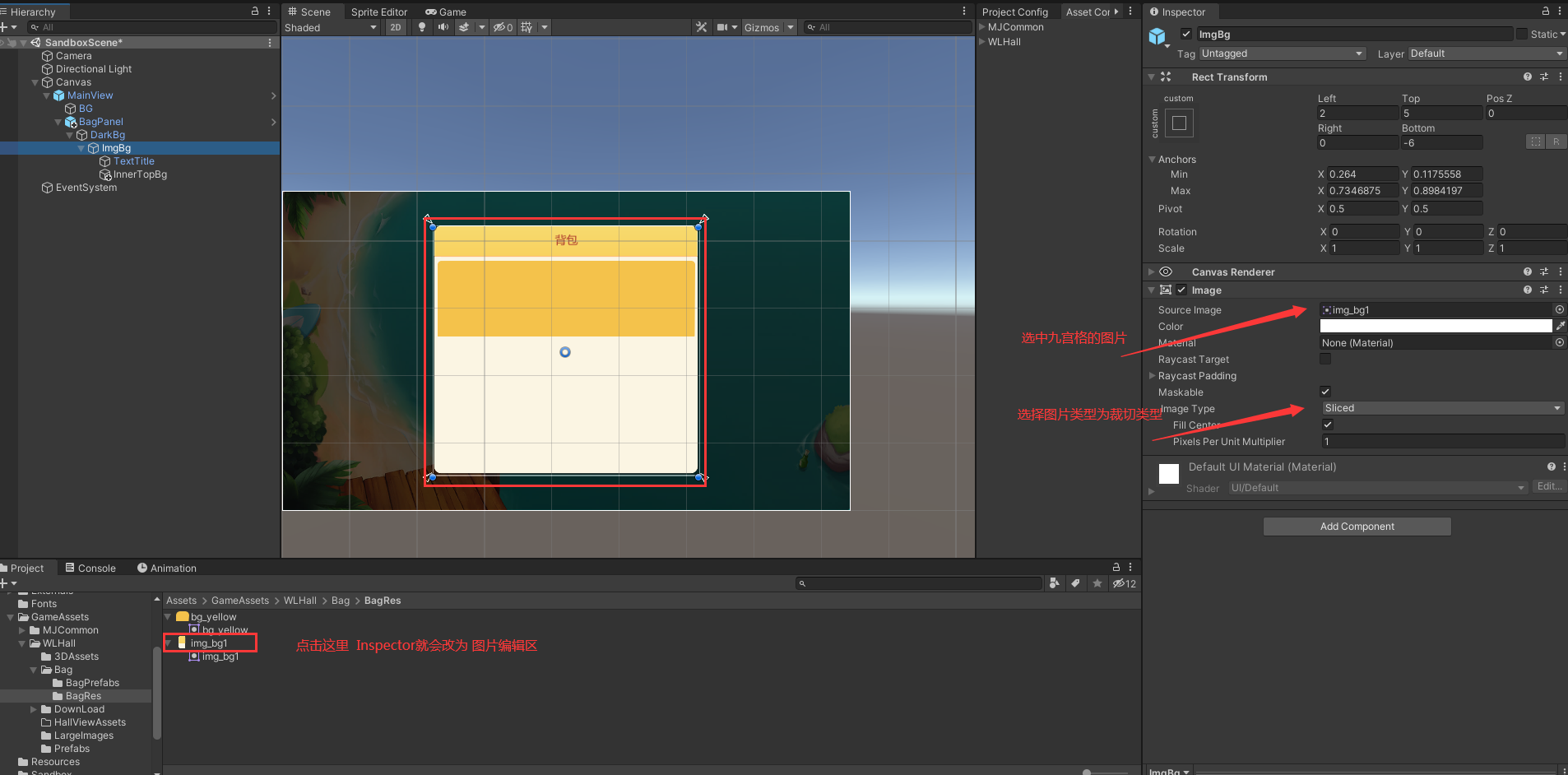Enable 2D view mode in Scene toolbar
The width and height of the screenshot is (1568, 775).
[396, 27]
